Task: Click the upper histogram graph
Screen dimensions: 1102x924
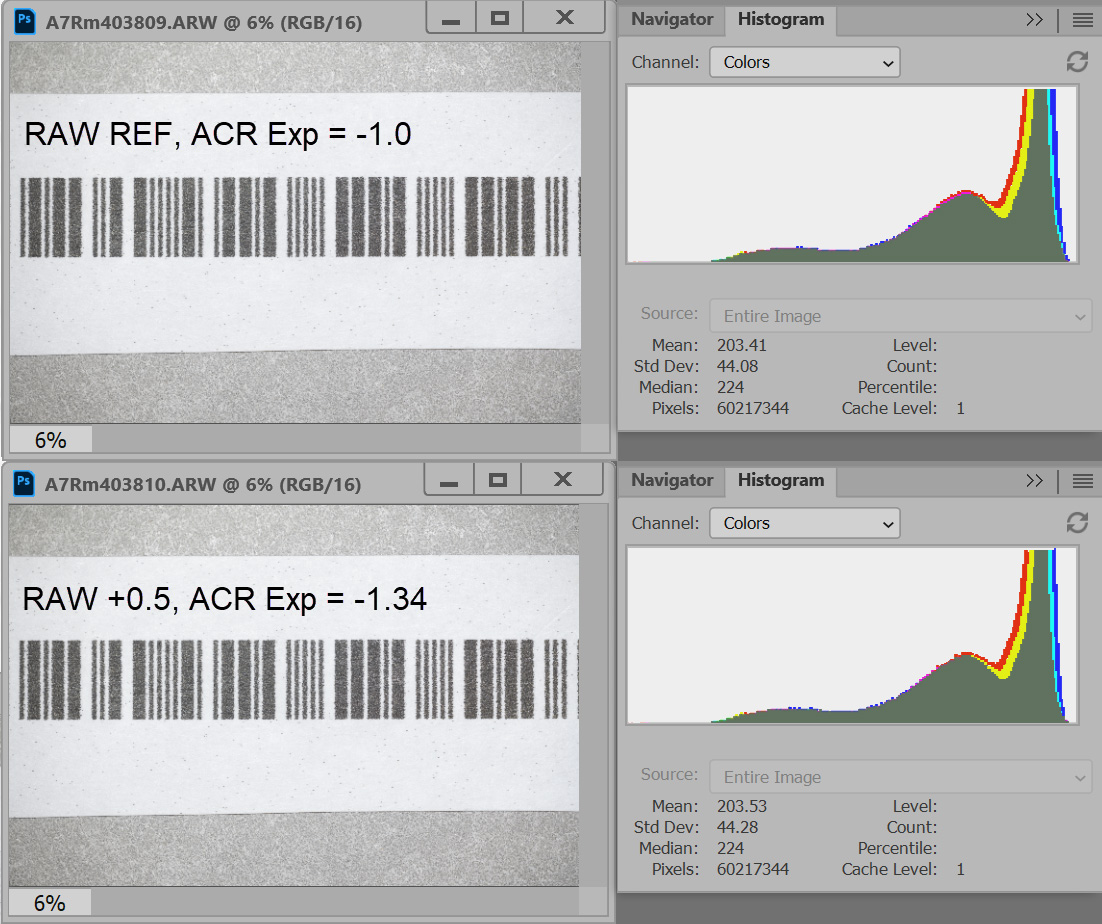Action: pyautogui.click(x=852, y=175)
